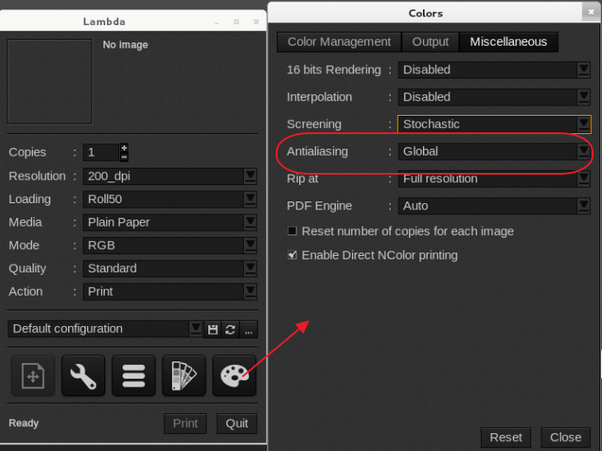Switch to the Color Management tab
Screen dimensions: 602x451
tap(339, 42)
